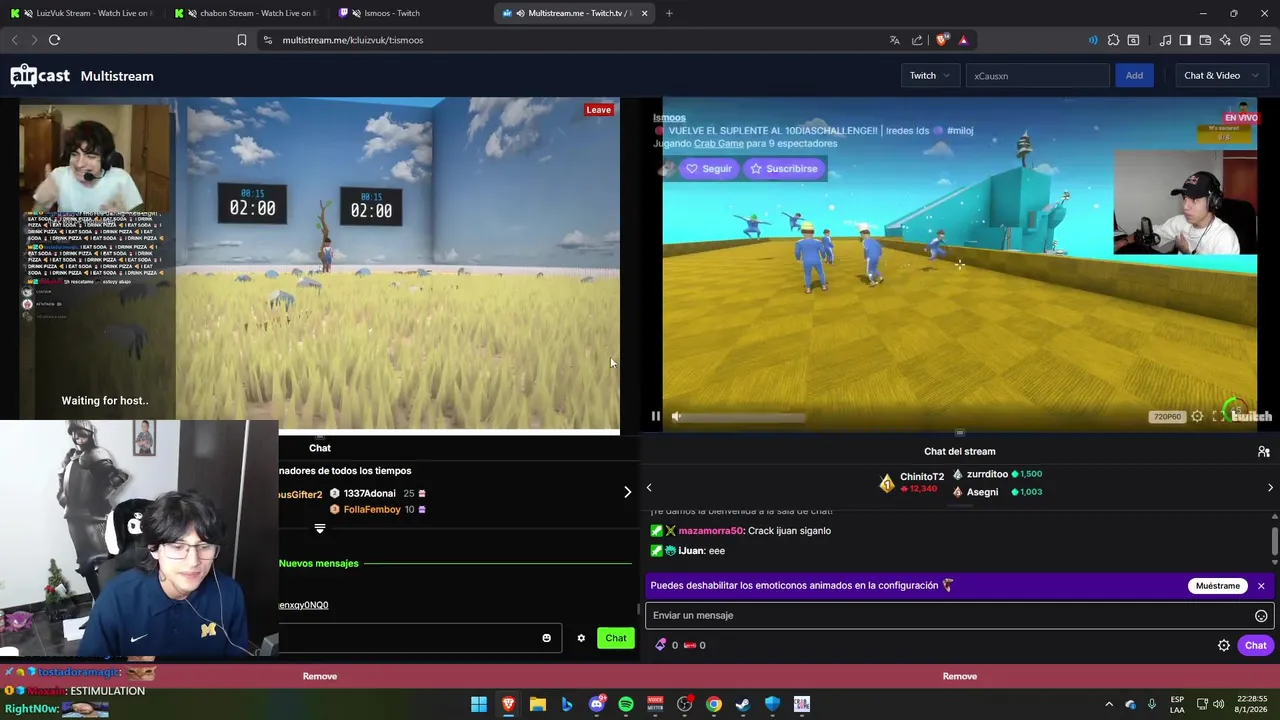Open a new browser tab
1280x720 pixels.
pos(669,13)
